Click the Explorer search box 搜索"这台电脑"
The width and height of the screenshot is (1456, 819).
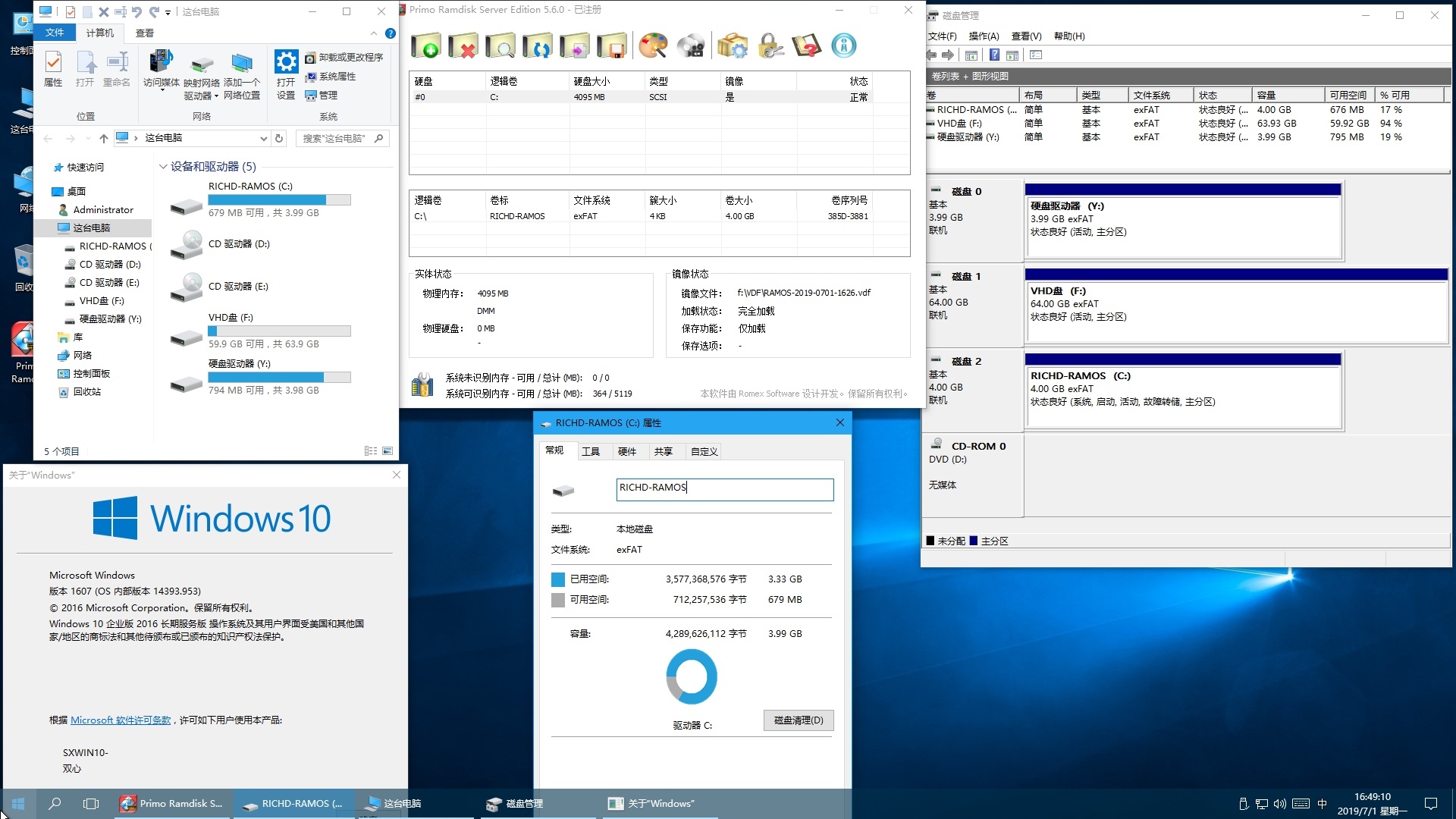pos(342,138)
